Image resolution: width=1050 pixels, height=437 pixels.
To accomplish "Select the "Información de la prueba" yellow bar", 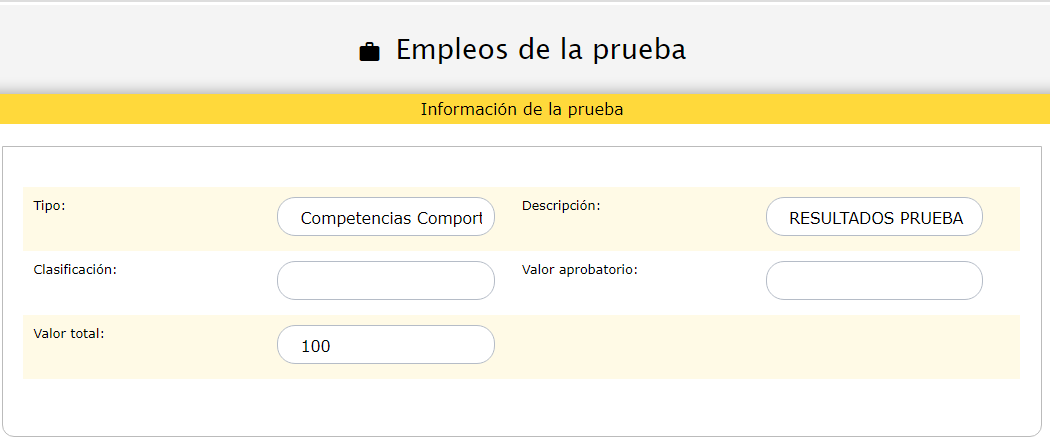I will coord(522,109).
